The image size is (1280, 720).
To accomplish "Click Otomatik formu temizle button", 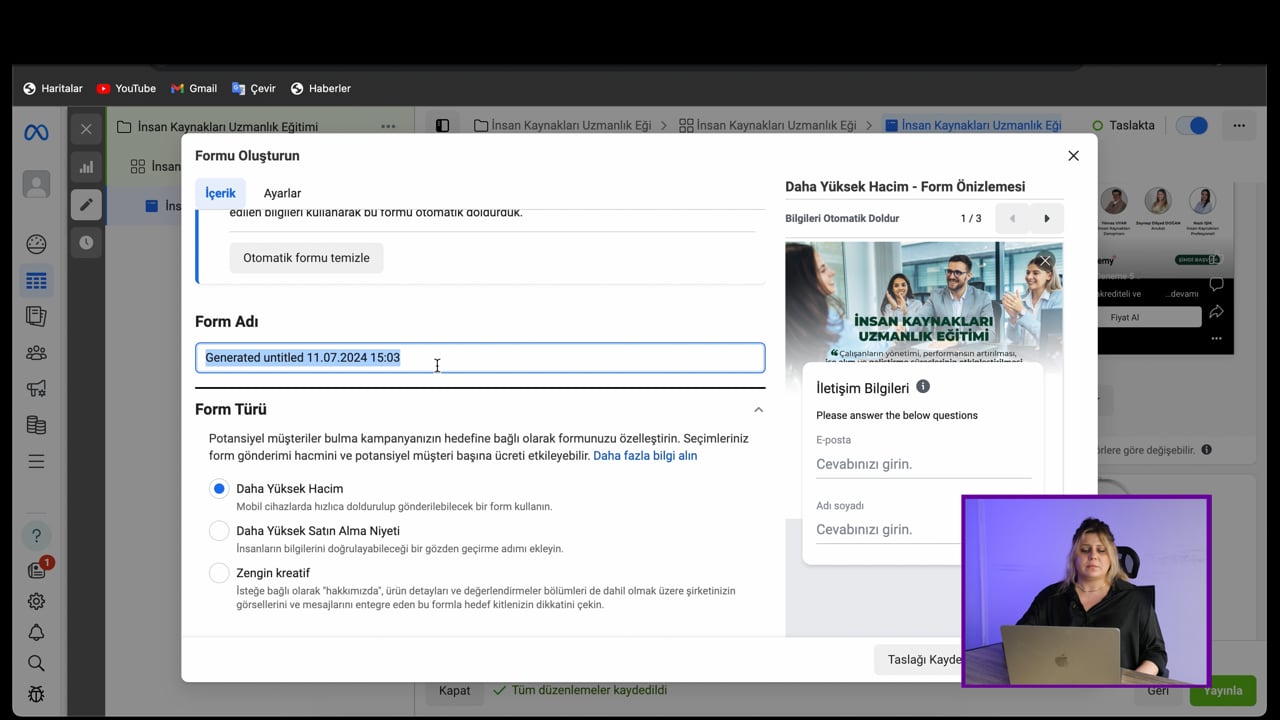I will [x=306, y=258].
